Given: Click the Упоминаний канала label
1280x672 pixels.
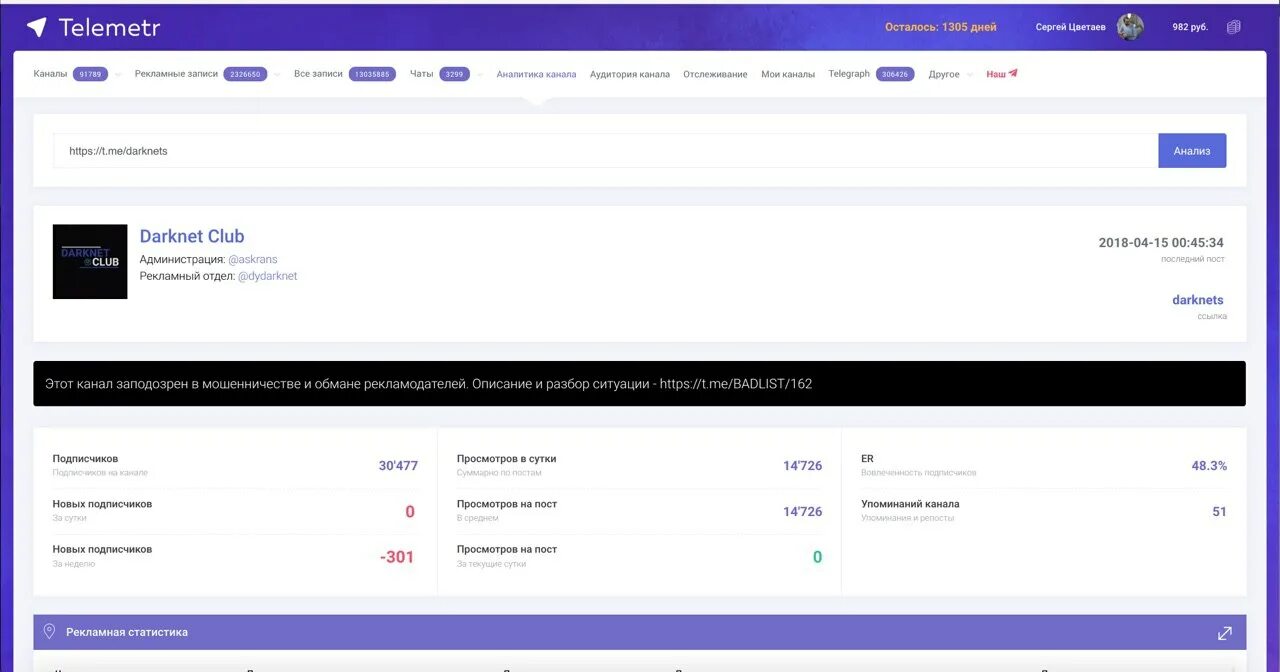Looking at the screenshot, I should [x=910, y=504].
